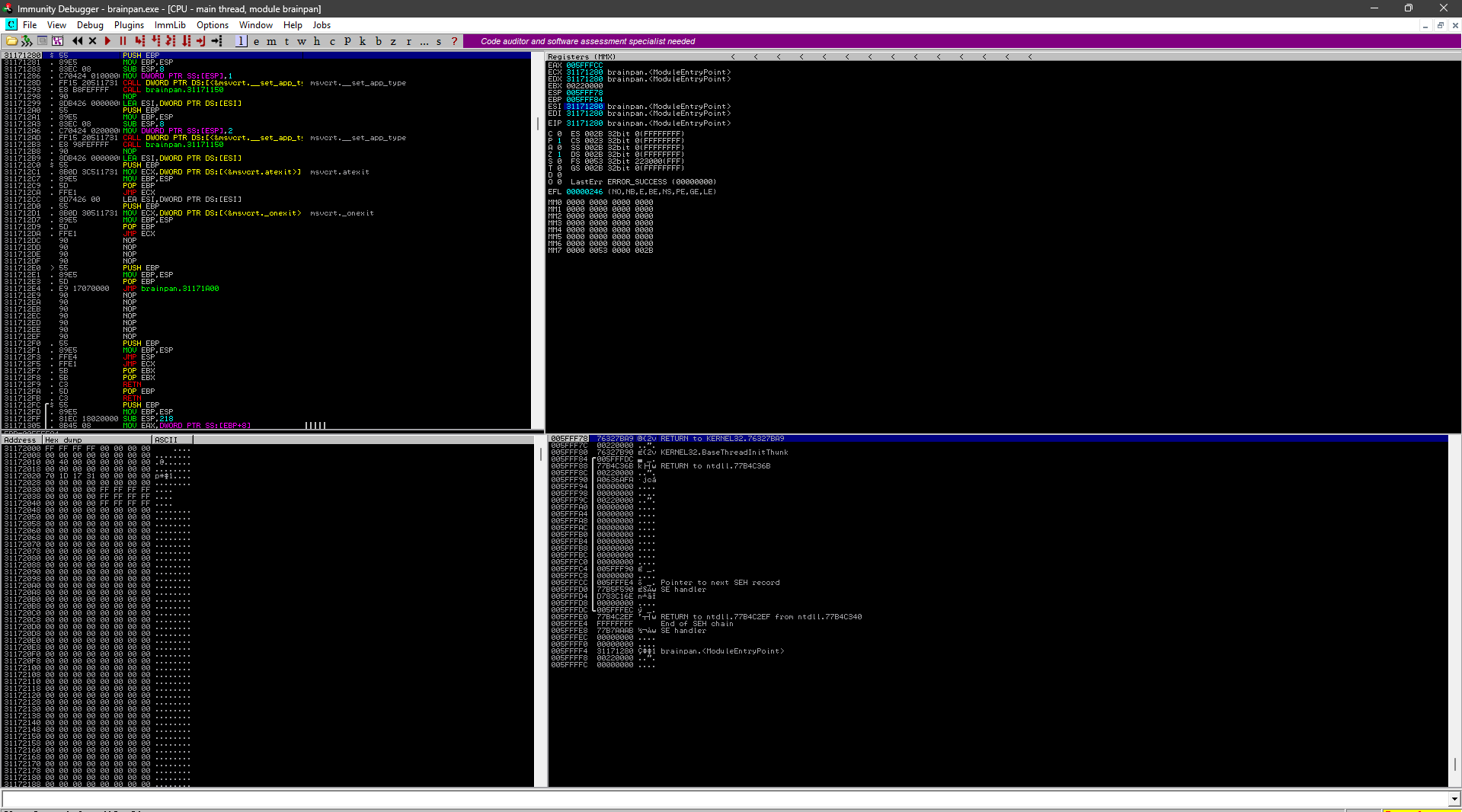Show memory map with 'm' button
1462x812 pixels.
pos(271,41)
